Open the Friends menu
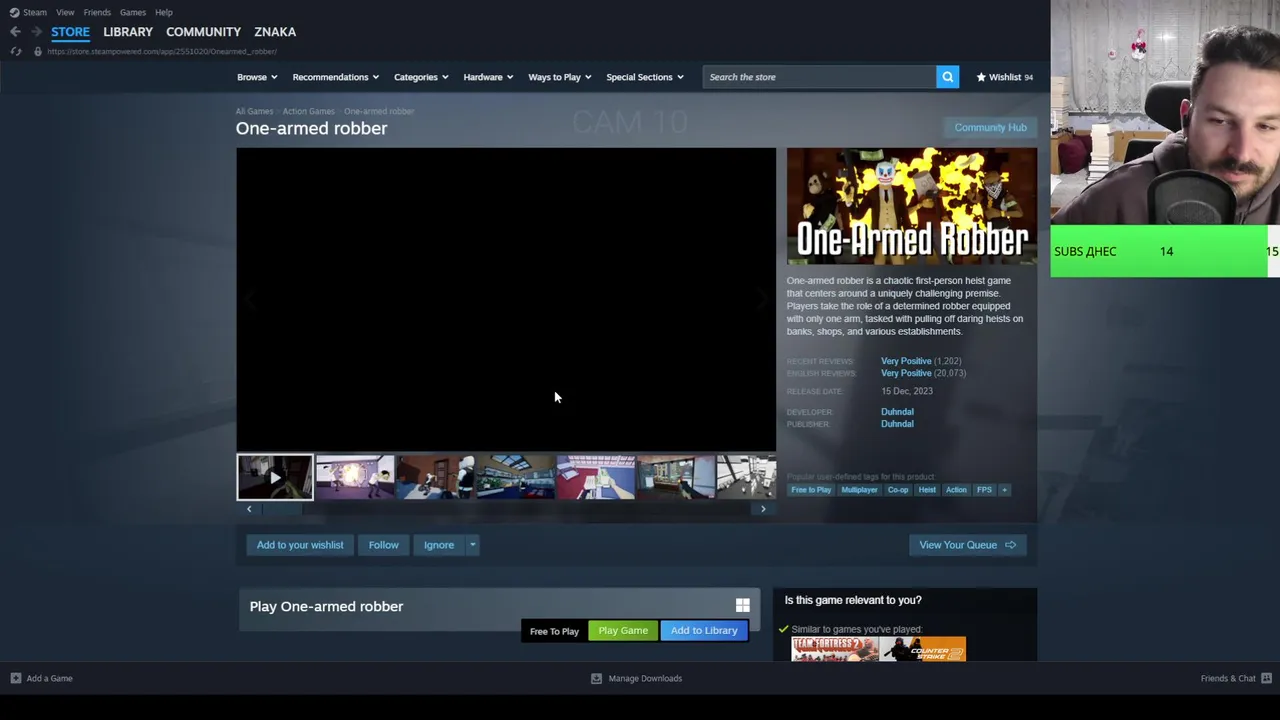Image resolution: width=1280 pixels, height=720 pixels. tap(97, 12)
